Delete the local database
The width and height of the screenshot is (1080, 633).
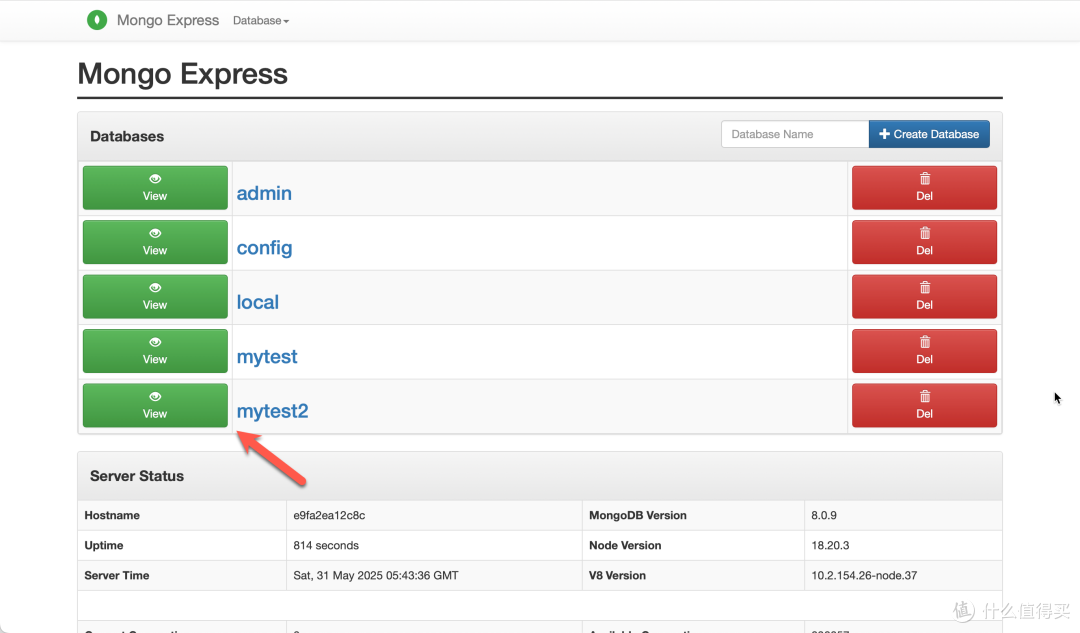pos(924,296)
